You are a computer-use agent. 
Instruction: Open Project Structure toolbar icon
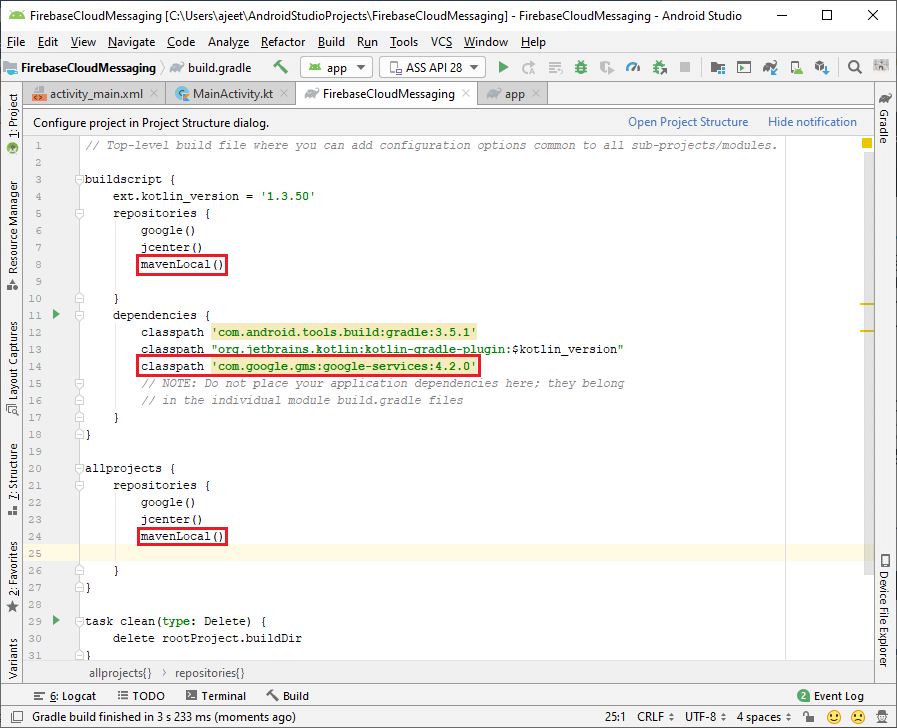click(718, 67)
